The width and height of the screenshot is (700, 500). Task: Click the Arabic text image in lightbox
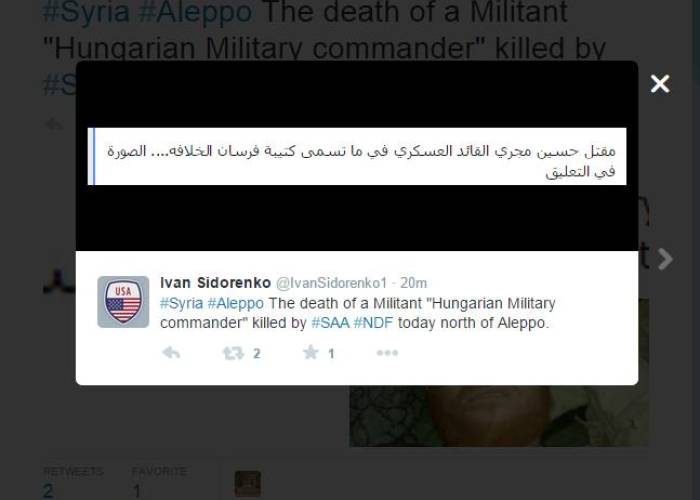(x=357, y=156)
